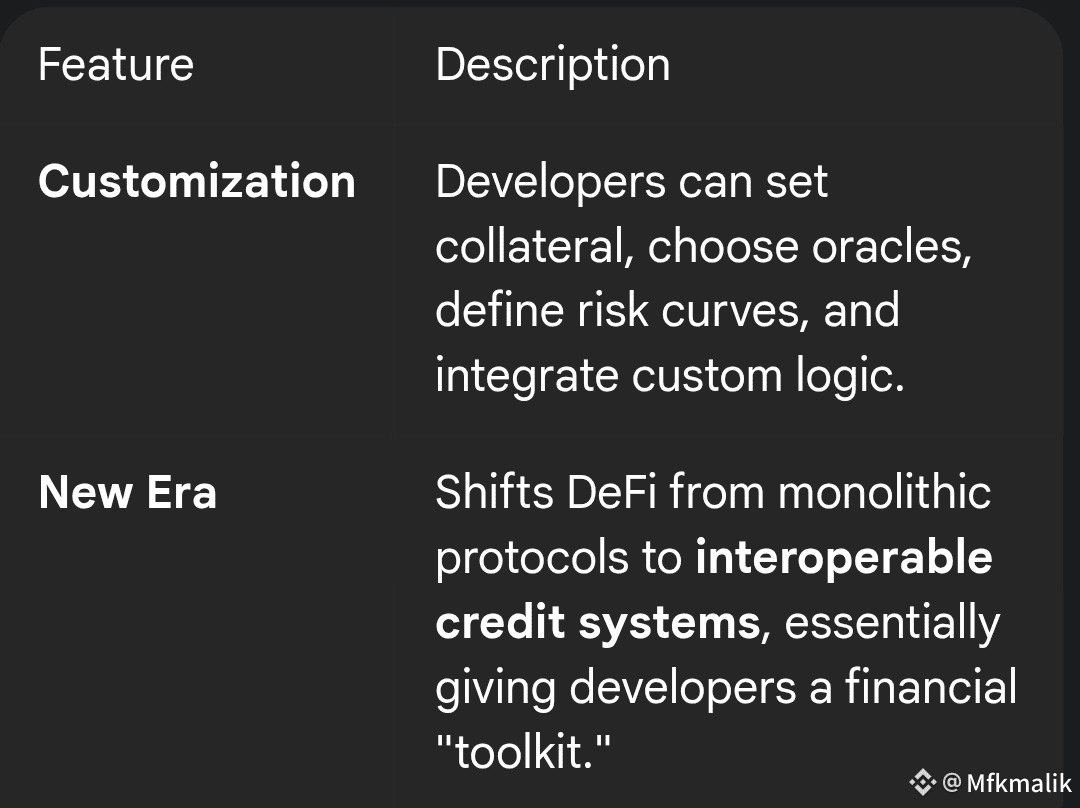
Task: Click the "integrate custom logic." line
Action: (x=669, y=376)
